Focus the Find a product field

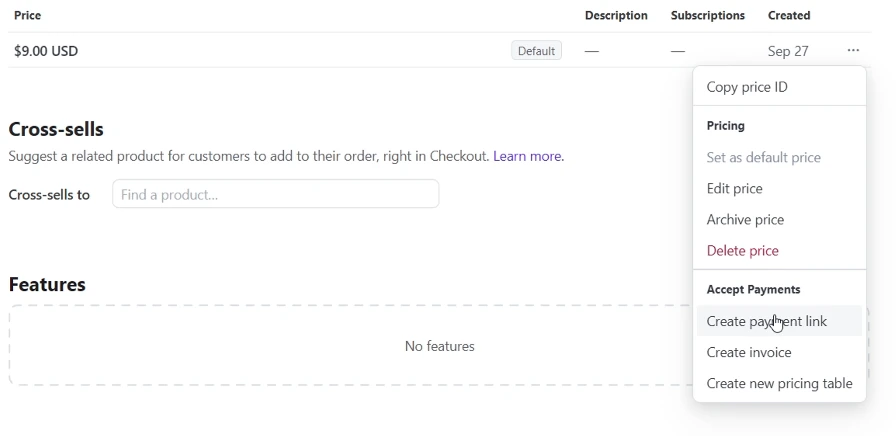tap(275, 194)
